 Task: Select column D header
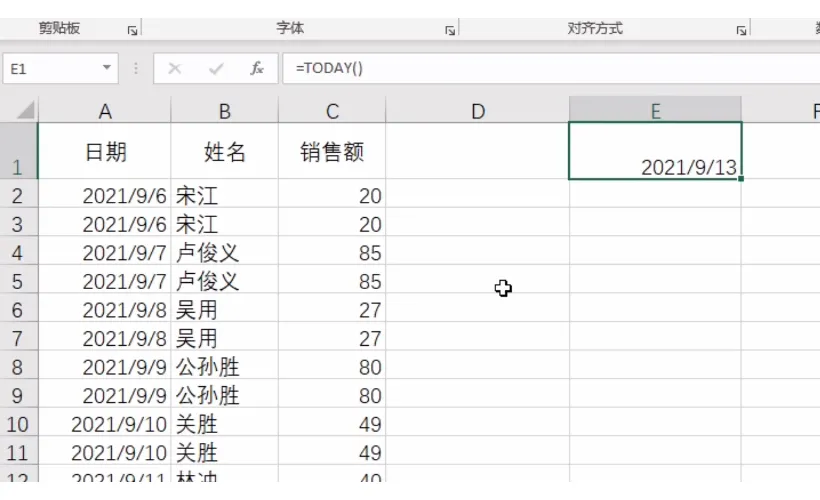click(477, 111)
